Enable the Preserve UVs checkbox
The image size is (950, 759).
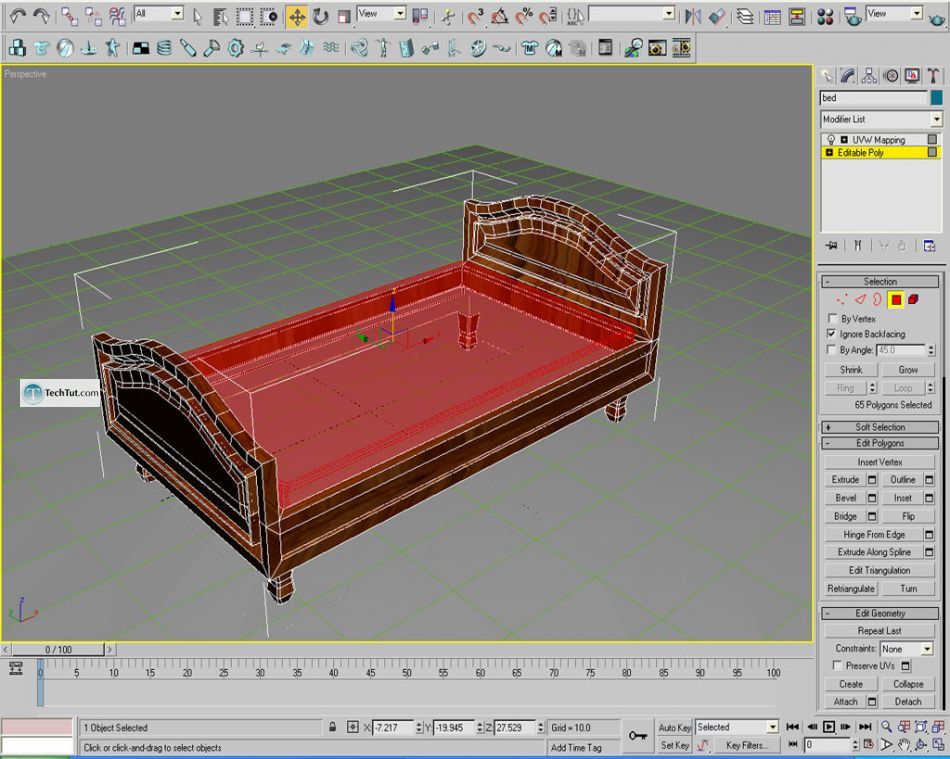tap(838, 666)
